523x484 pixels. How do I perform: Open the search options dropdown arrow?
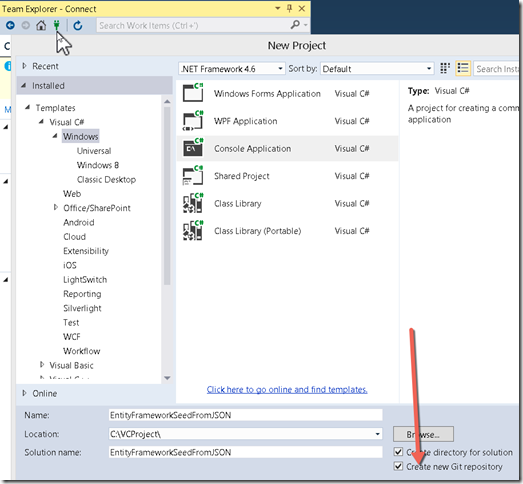coord(305,25)
